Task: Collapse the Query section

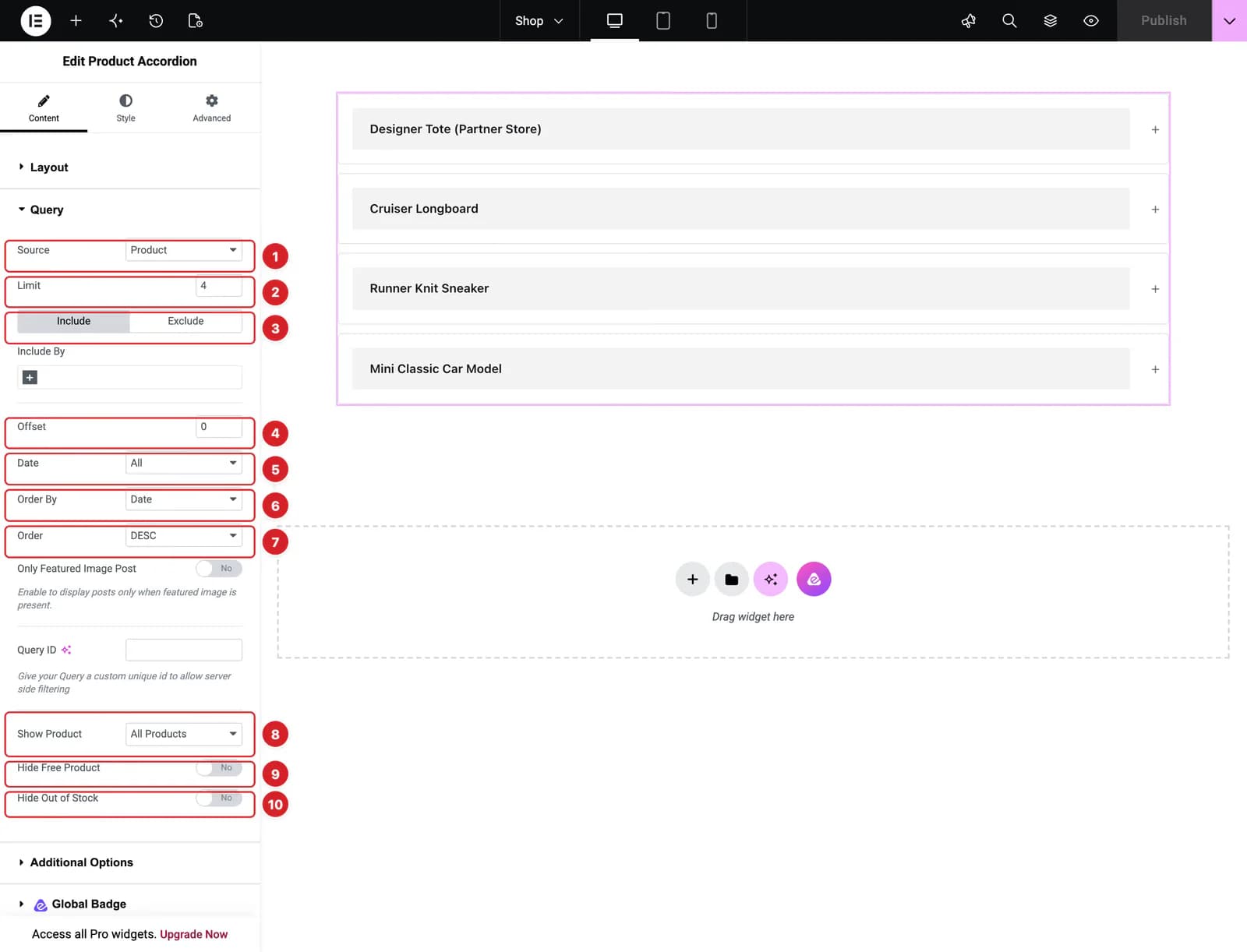Action: [130, 210]
